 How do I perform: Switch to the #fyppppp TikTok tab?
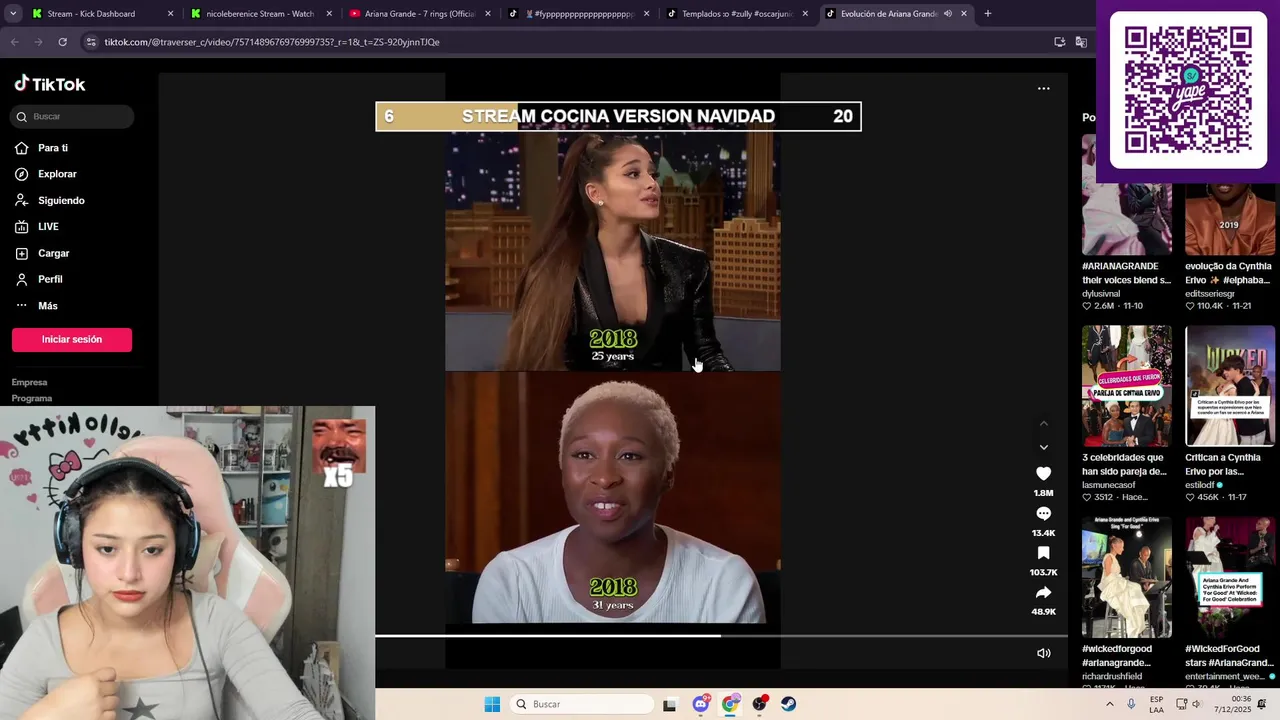(577, 14)
